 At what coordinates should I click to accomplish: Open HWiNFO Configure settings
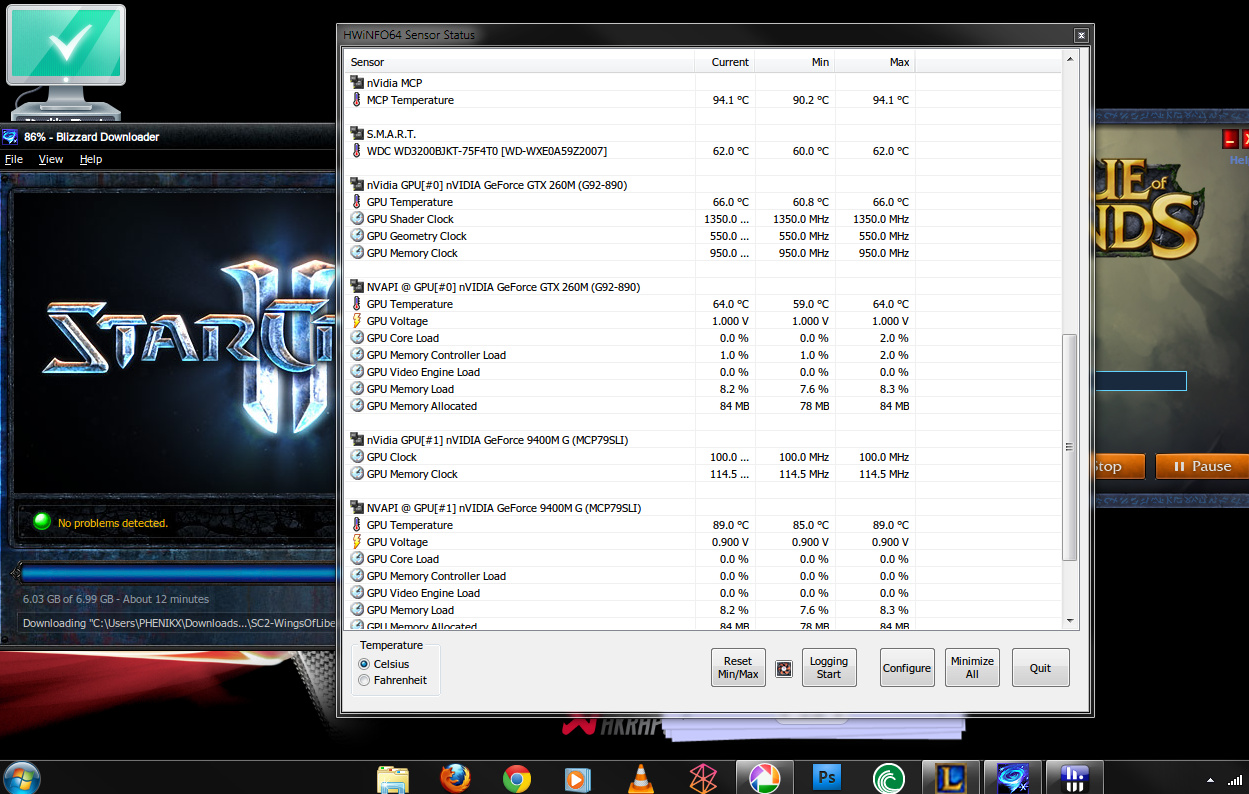coord(907,668)
